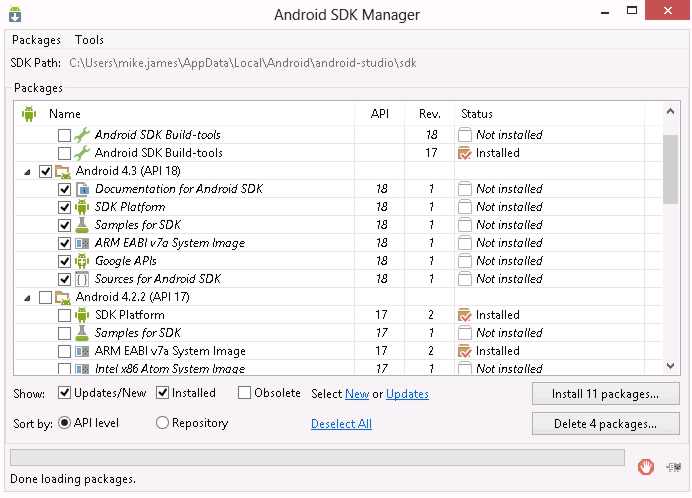
Task: Minimize the Android SDK Manager window
Action: tap(605, 12)
